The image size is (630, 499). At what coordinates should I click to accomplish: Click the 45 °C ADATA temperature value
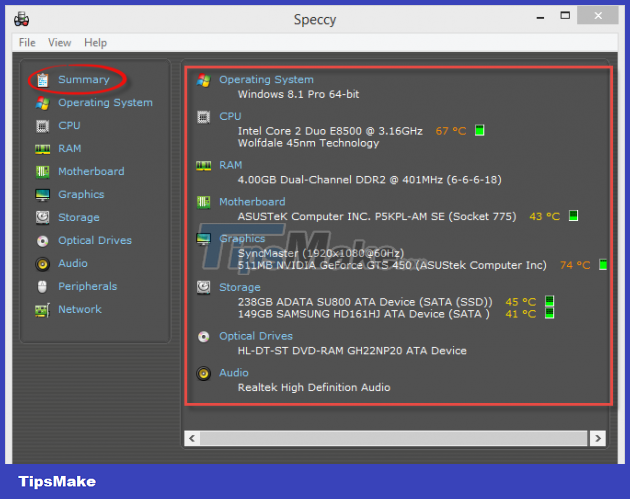[521, 302]
